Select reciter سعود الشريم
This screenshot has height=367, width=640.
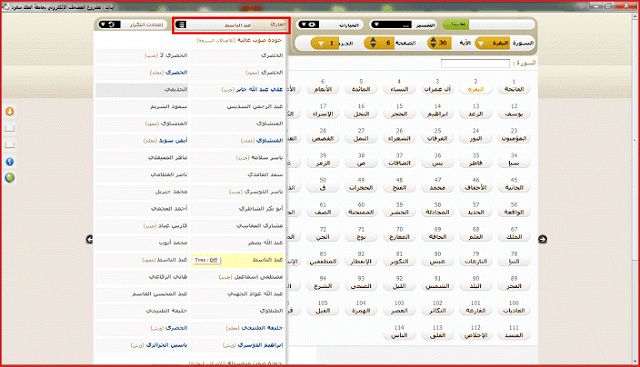point(141,107)
